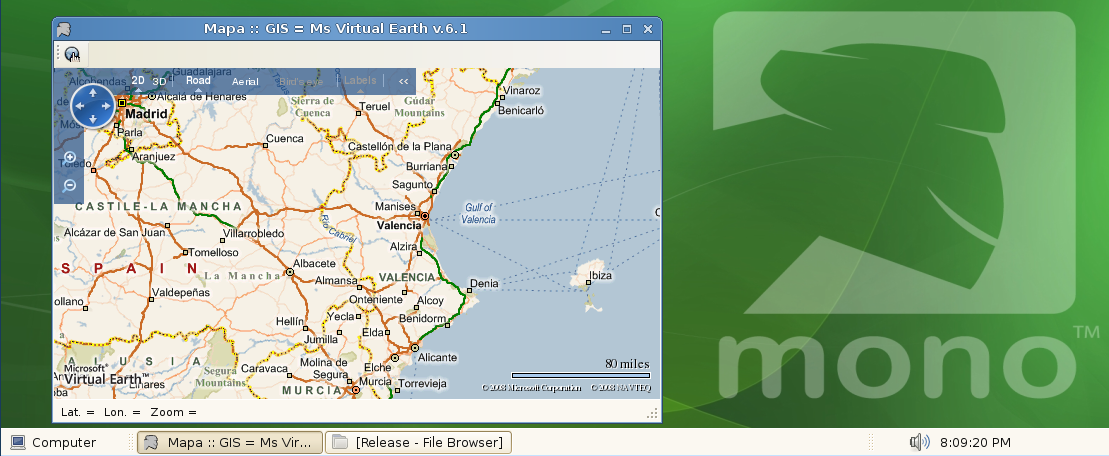Click the Microsoft Corporation copyright notice

pos(531,387)
